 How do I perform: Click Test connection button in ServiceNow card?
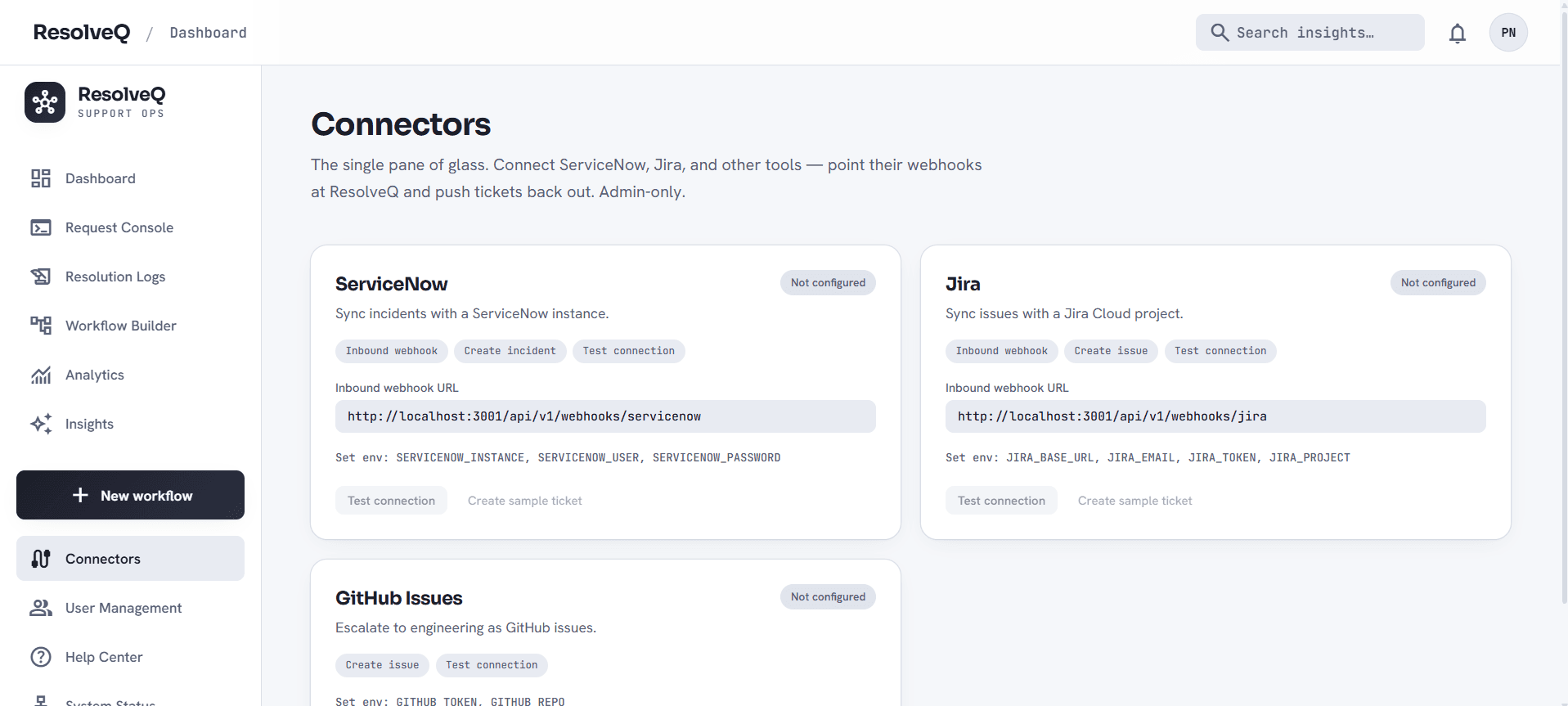pyautogui.click(x=391, y=501)
